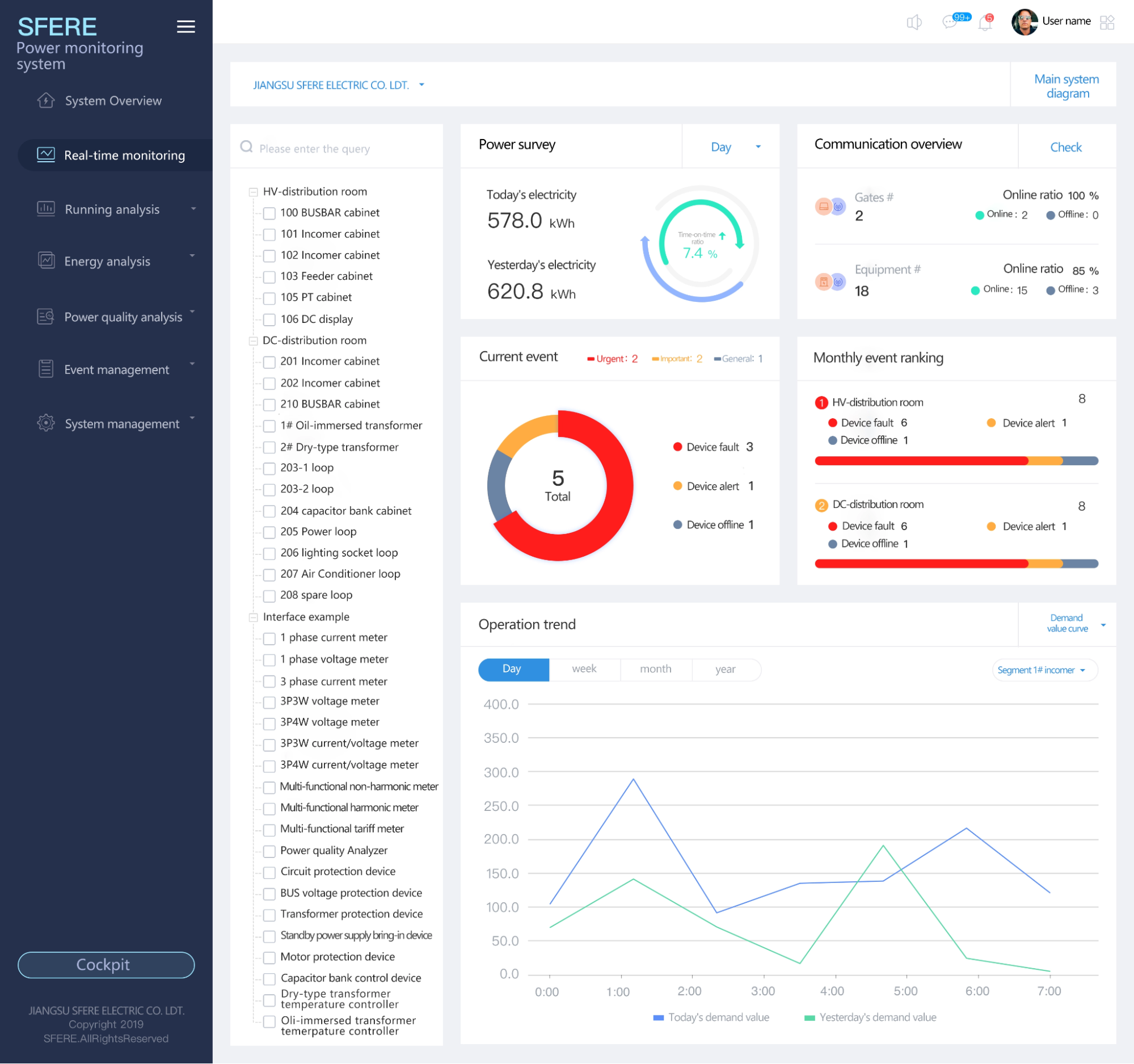Click the user avatar picture
This screenshot has height=1064, width=1134.
pos(1024,22)
